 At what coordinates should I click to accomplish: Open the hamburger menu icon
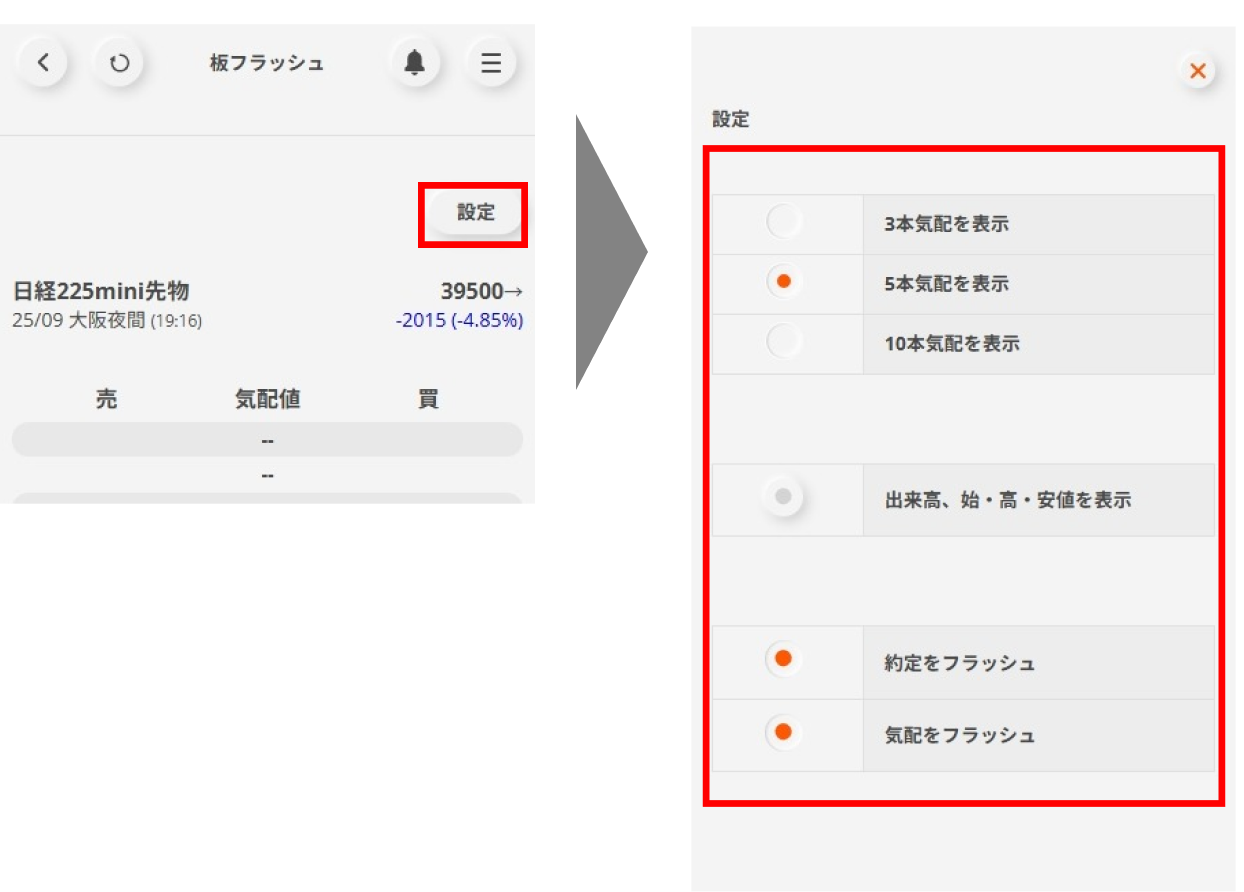click(491, 63)
